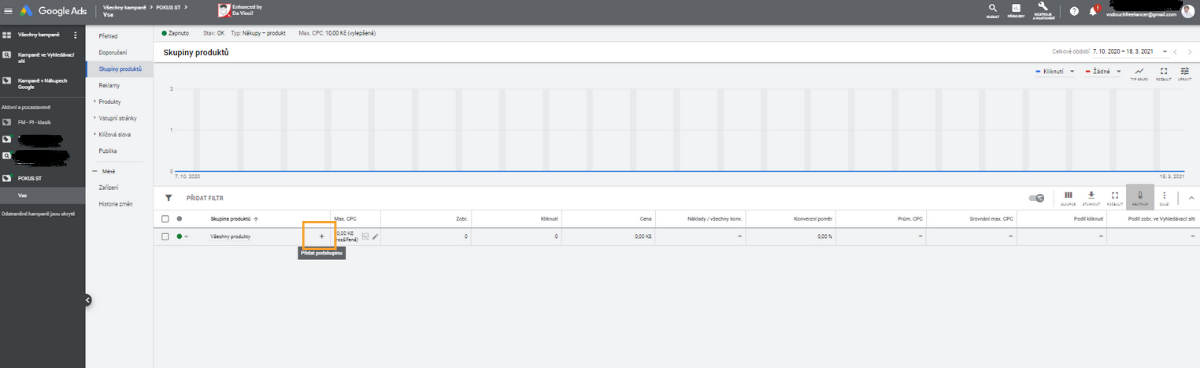Open the Reklamy page
The height and width of the screenshot is (369, 1200).
pyautogui.click(x=109, y=85)
